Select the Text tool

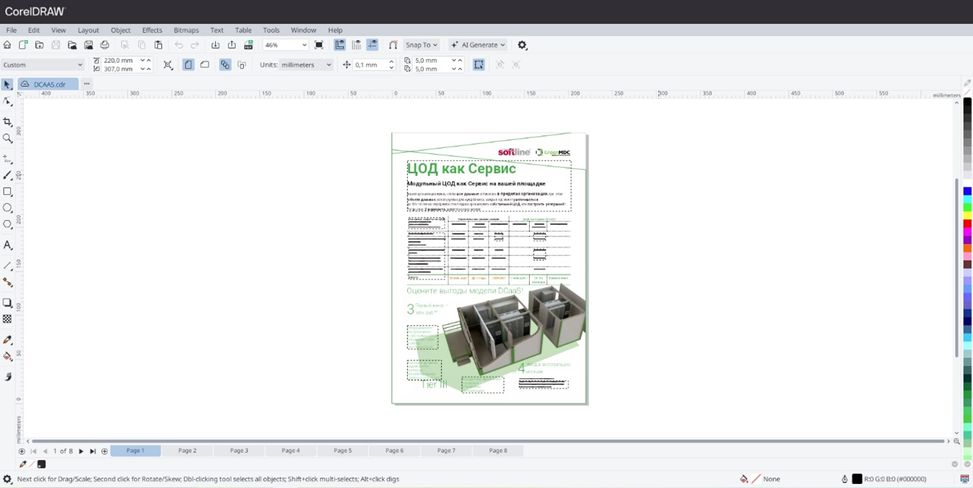point(7,245)
